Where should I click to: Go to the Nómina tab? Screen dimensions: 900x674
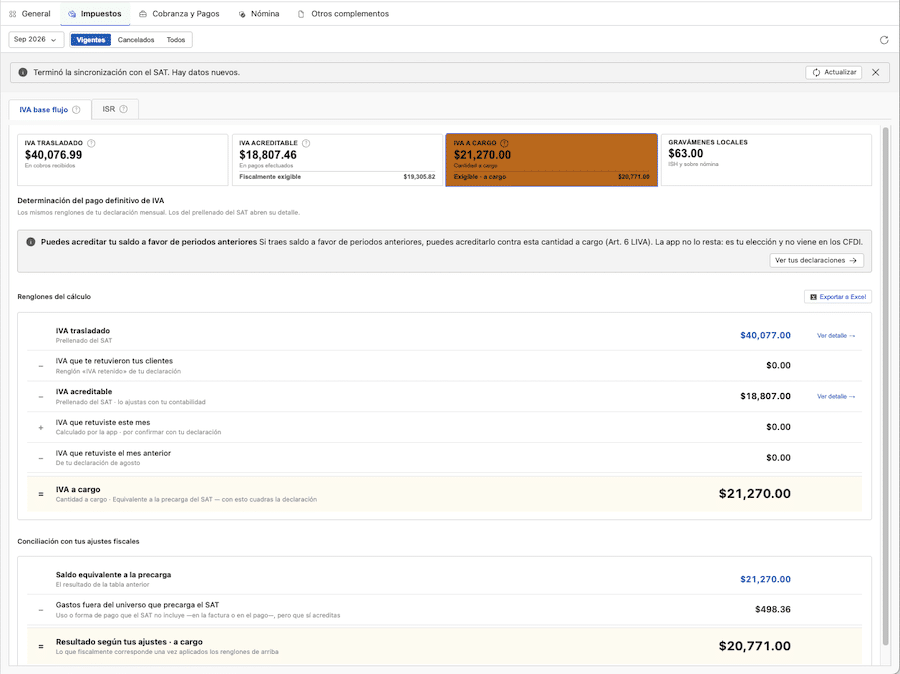click(259, 14)
